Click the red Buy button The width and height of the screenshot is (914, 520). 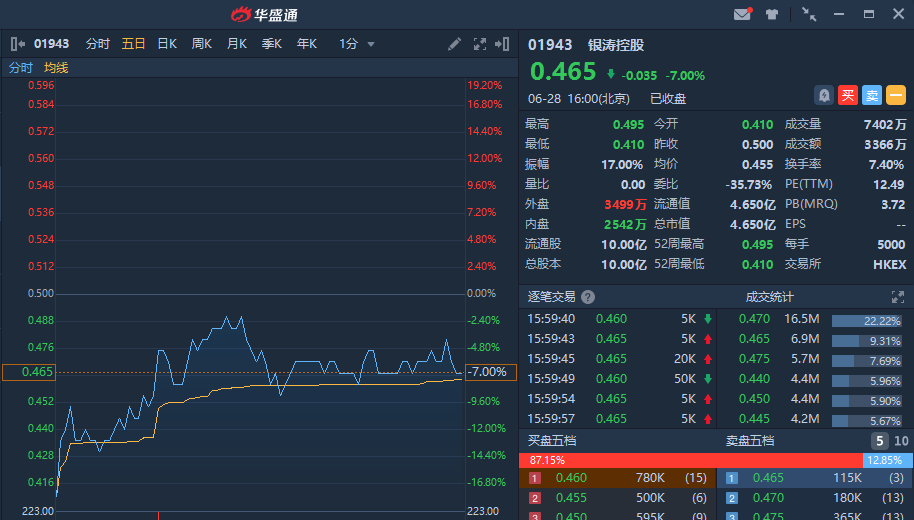pyautogui.click(x=848, y=95)
